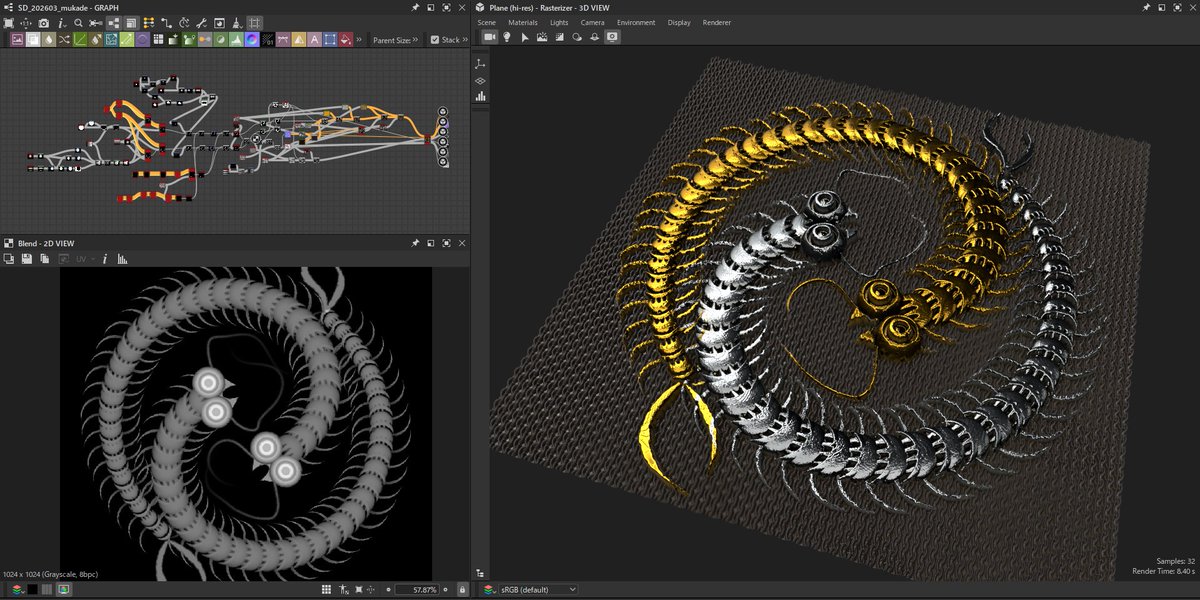Add a Text node with the letter A icon
The width and height of the screenshot is (1200, 600).
314,40
